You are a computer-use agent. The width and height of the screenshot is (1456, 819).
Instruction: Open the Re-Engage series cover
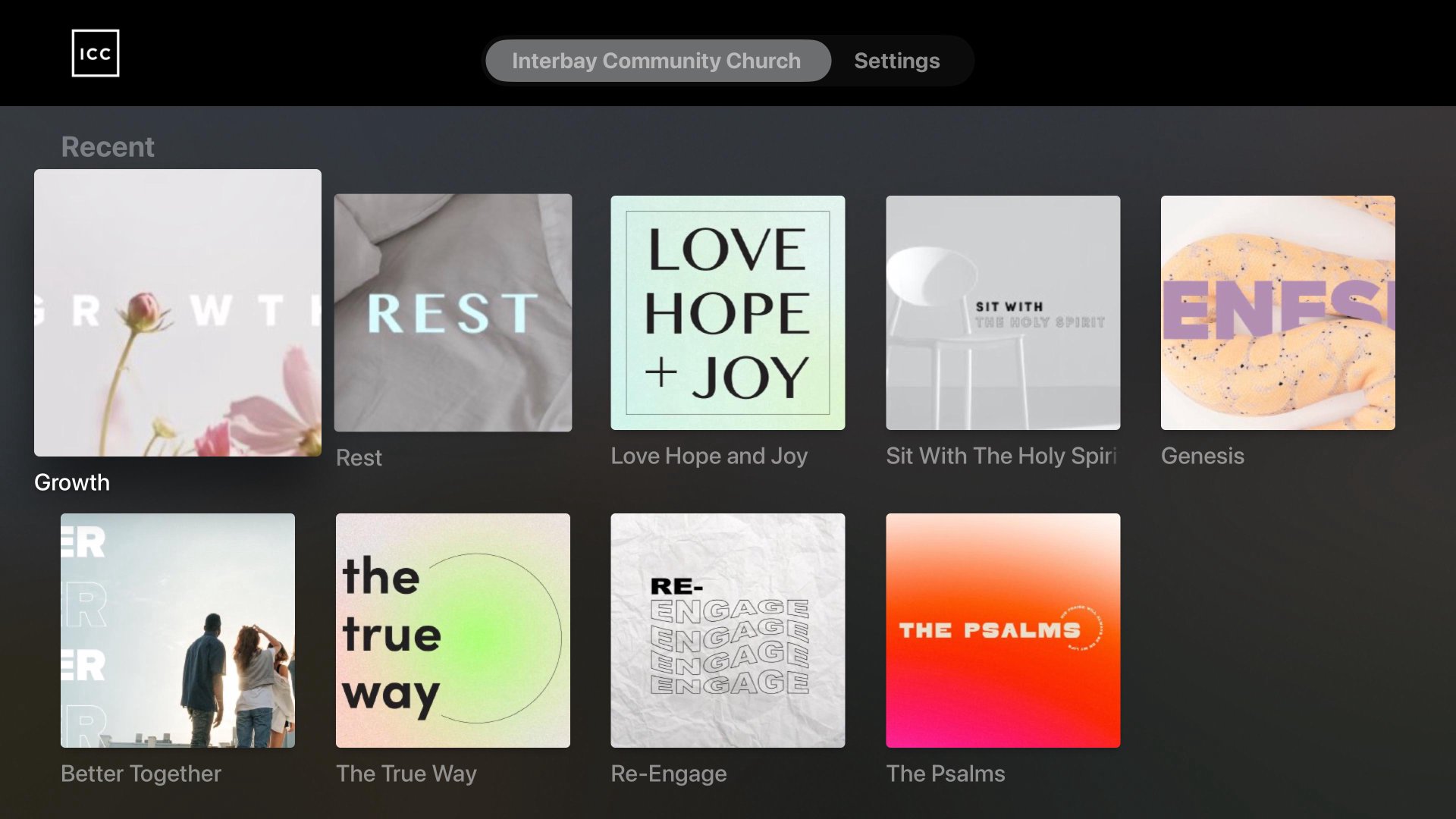click(728, 630)
